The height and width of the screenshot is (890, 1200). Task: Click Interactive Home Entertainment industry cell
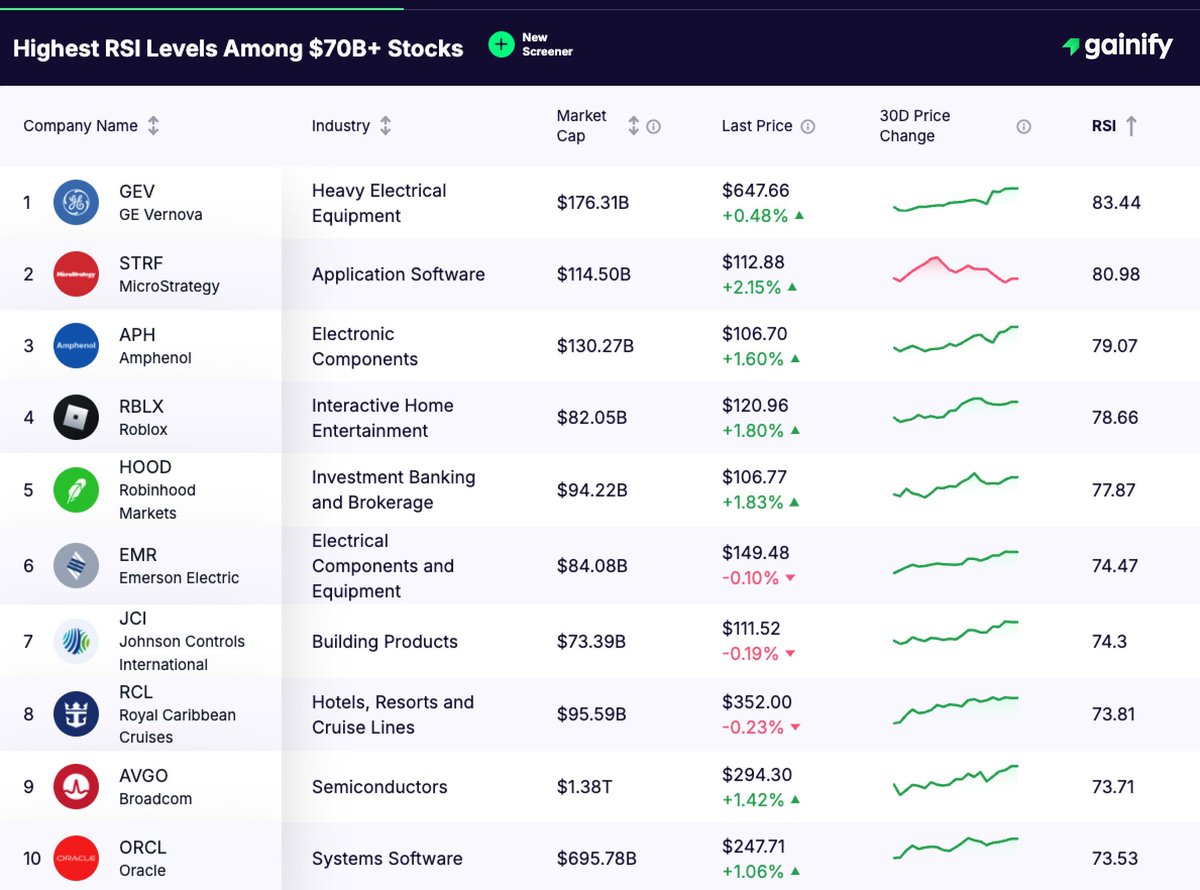[383, 418]
